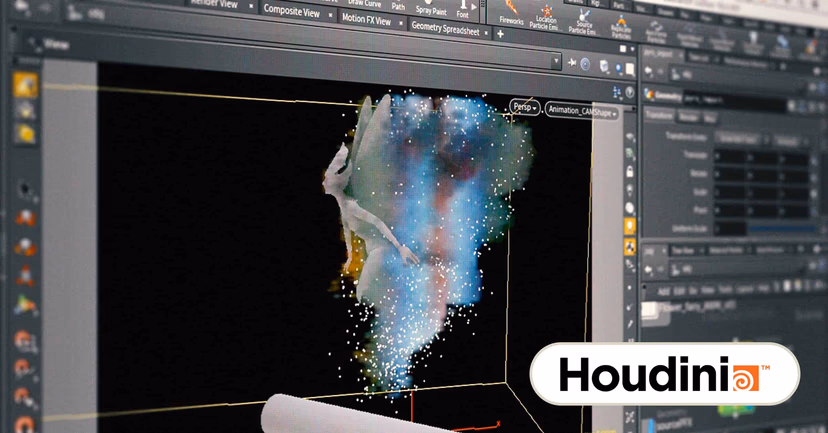Open the round help icon above Persp
The width and height of the screenshot is (828, 433).
(629, 92)
